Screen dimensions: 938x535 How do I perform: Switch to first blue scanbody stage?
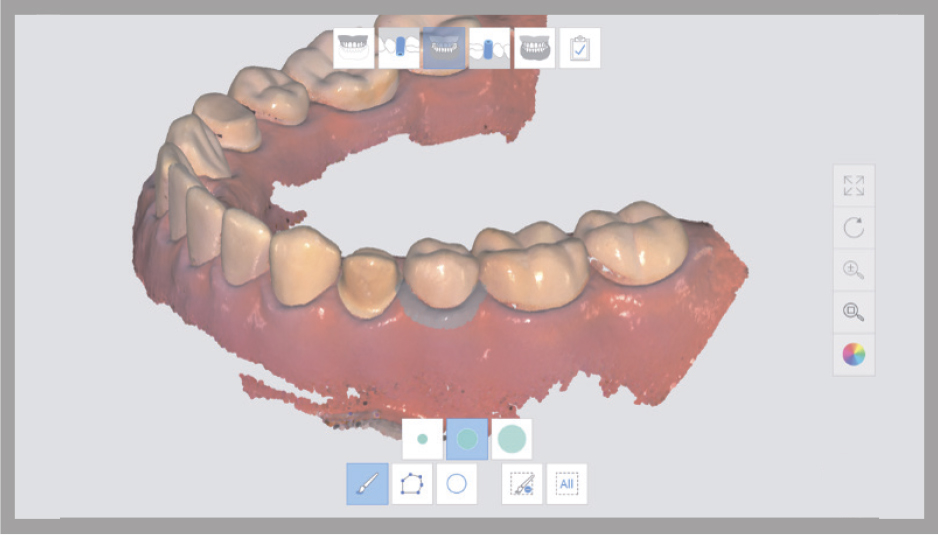point(399,48)
